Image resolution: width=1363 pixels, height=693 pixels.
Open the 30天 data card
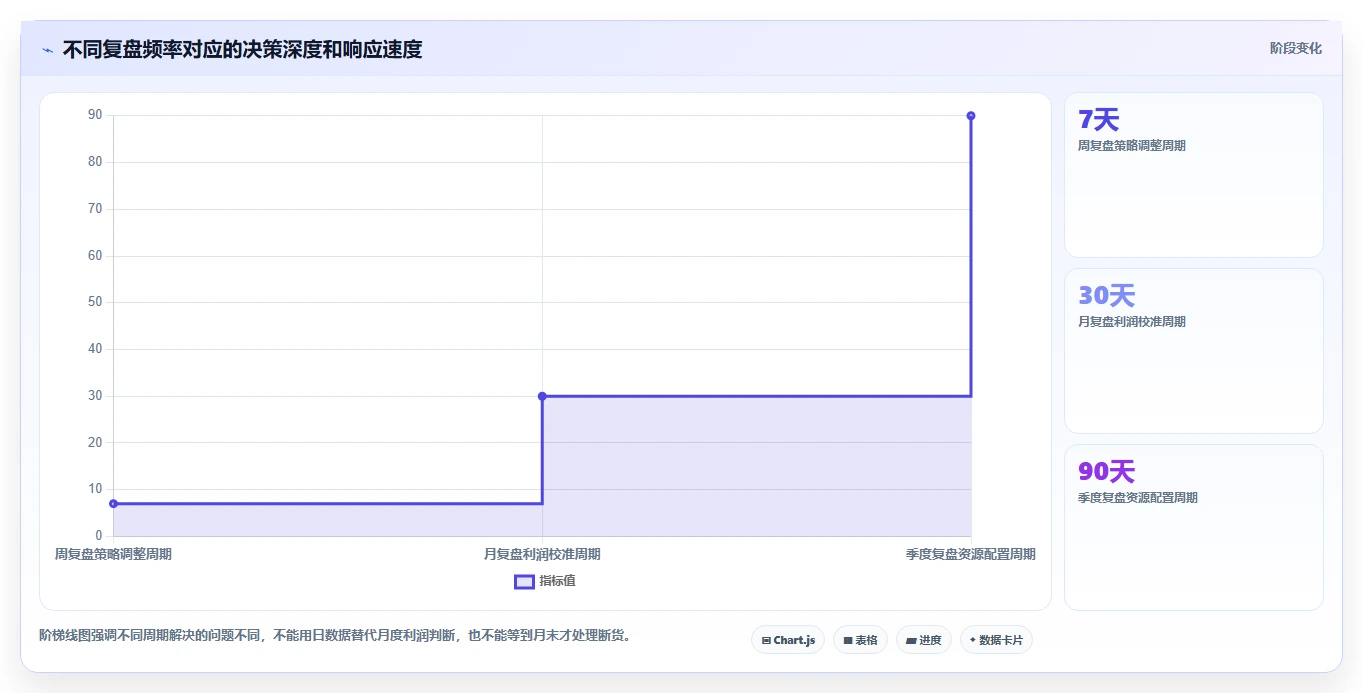(1194, 351)
